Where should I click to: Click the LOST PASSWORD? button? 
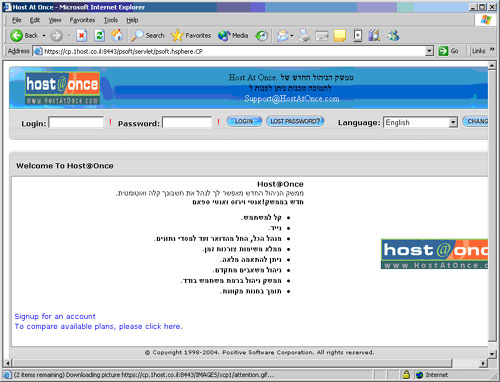(295, 121)
